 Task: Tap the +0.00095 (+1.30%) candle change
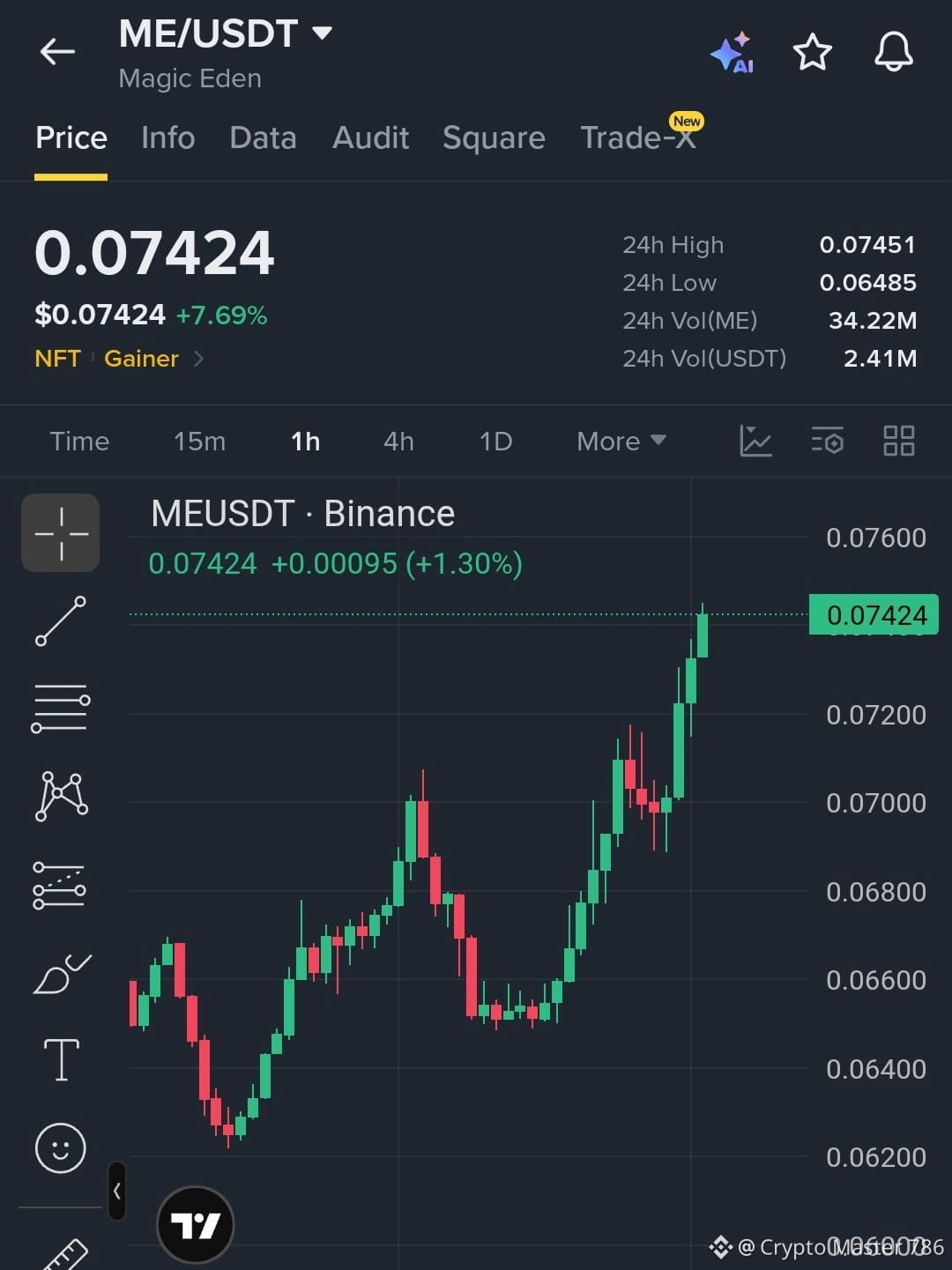(x=397, y=563)
